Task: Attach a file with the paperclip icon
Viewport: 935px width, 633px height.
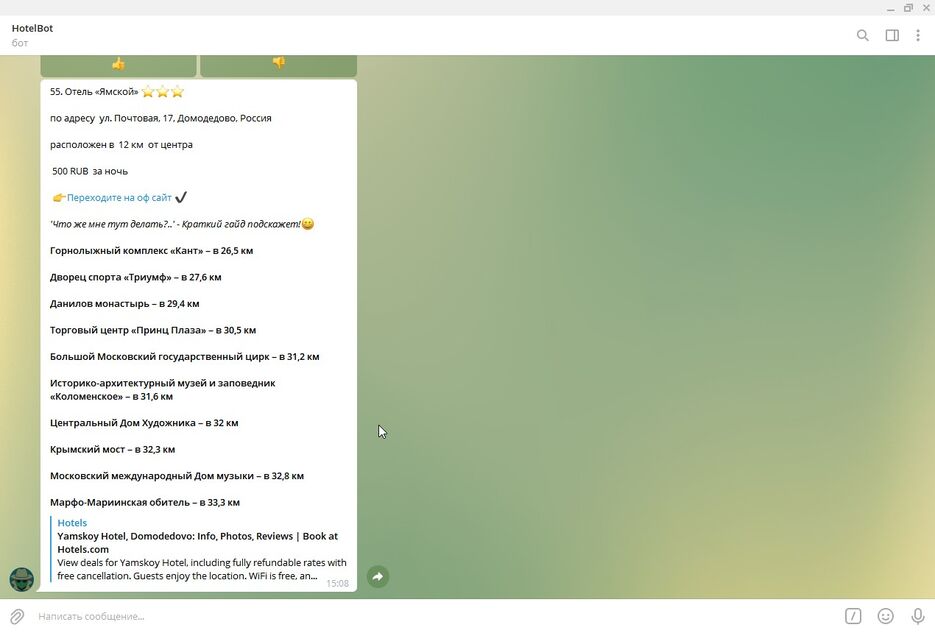Action: click(x=17, y=616)
